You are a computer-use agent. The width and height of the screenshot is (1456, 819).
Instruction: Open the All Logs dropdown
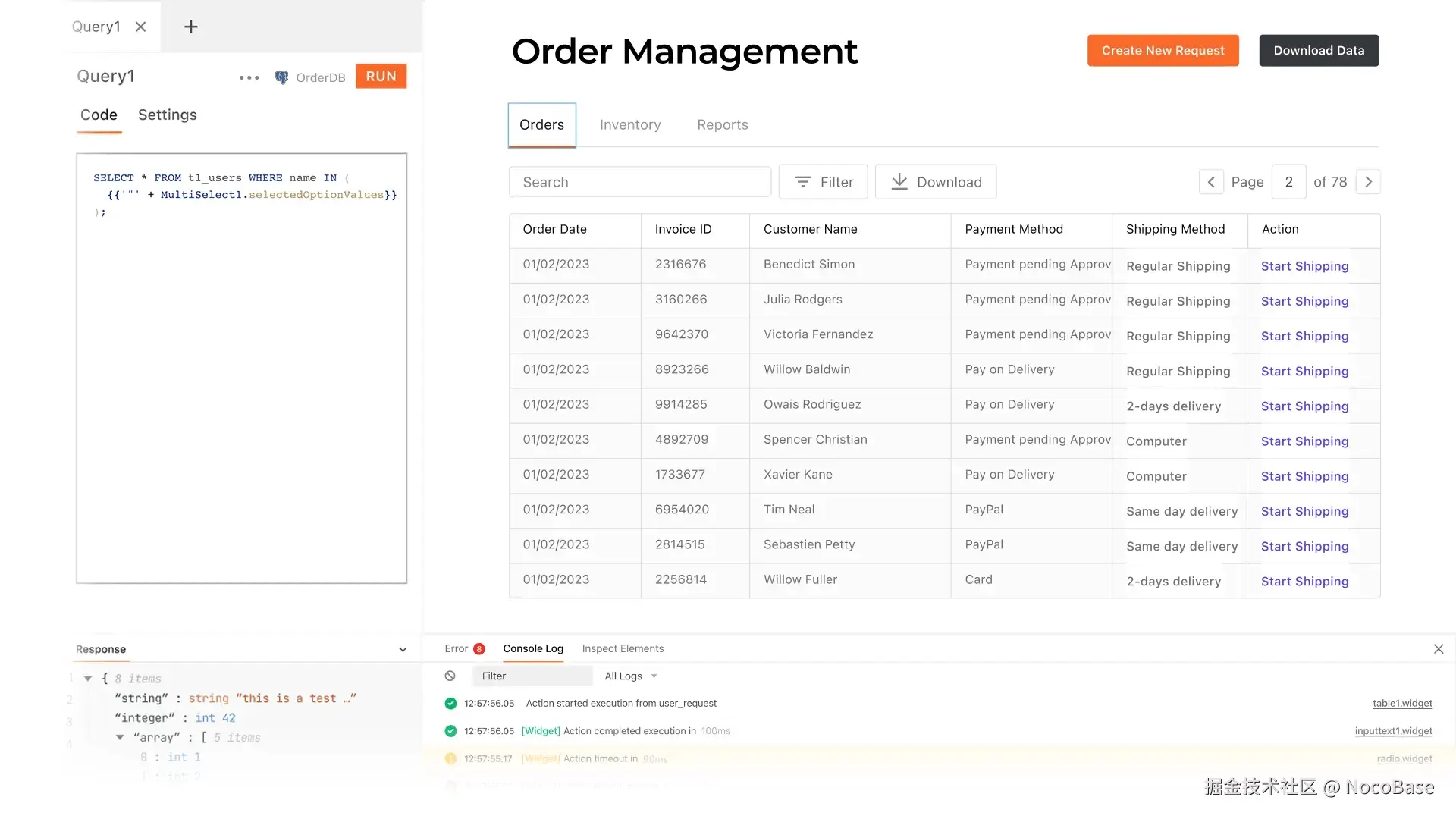point(630,676)
